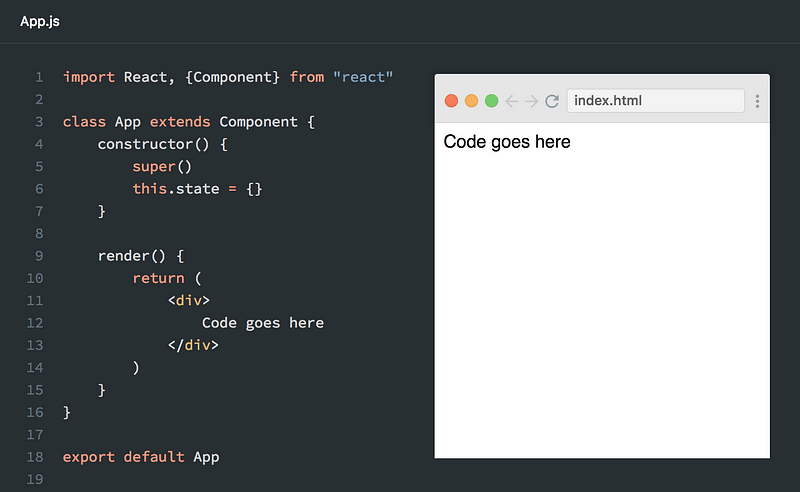
Task: Reload the index.html page
Action: pos(552,101)
